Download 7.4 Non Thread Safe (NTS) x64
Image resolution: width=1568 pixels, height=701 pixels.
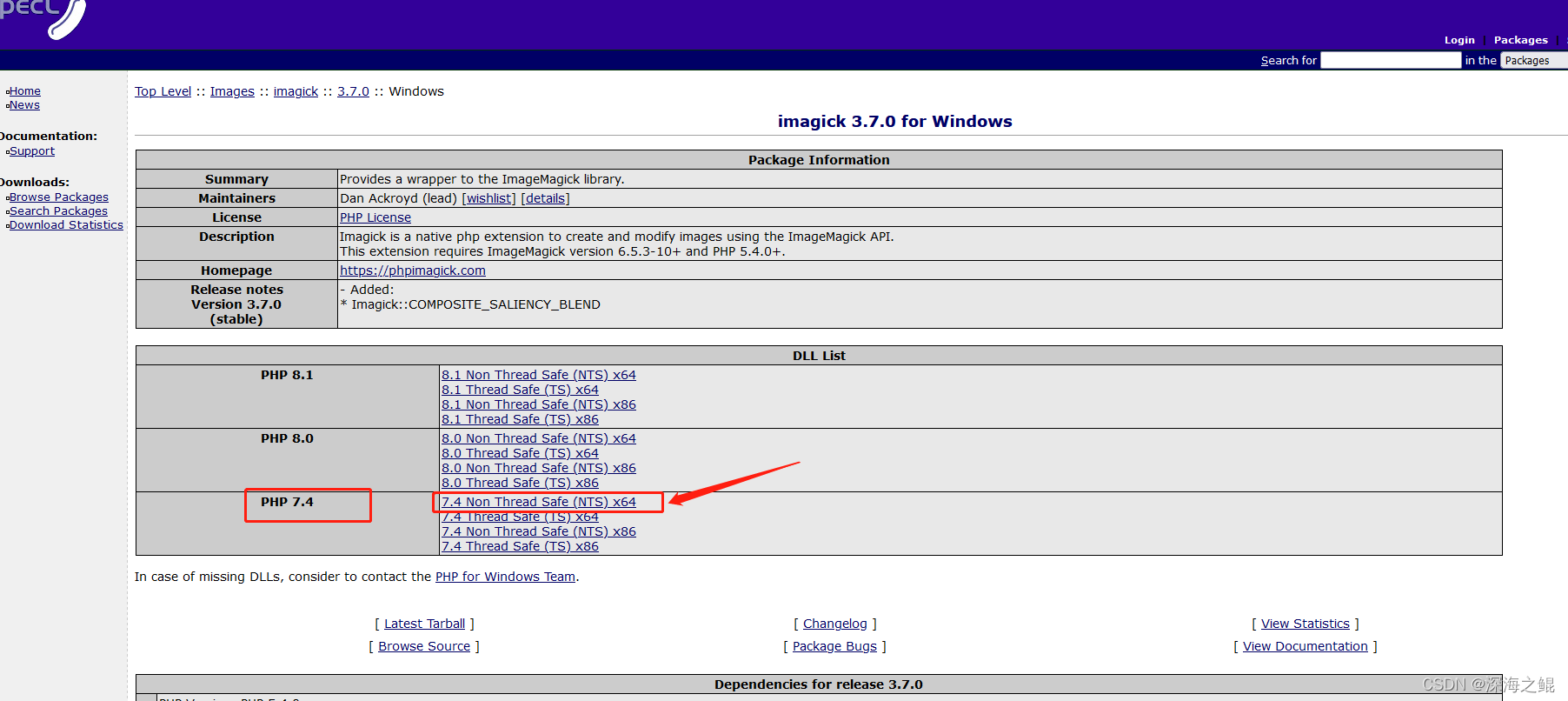coord(539,502)
